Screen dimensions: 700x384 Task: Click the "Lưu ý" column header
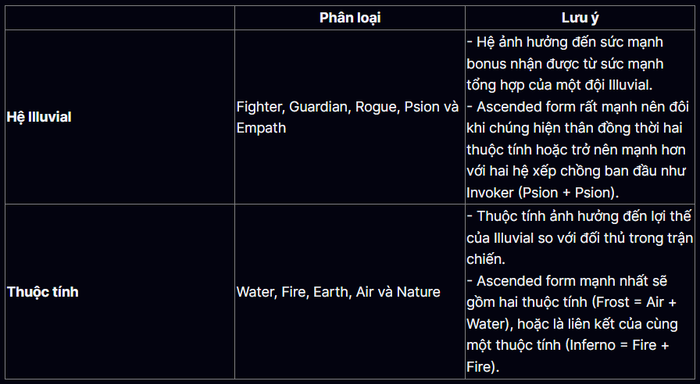click(x=579, y=18)
